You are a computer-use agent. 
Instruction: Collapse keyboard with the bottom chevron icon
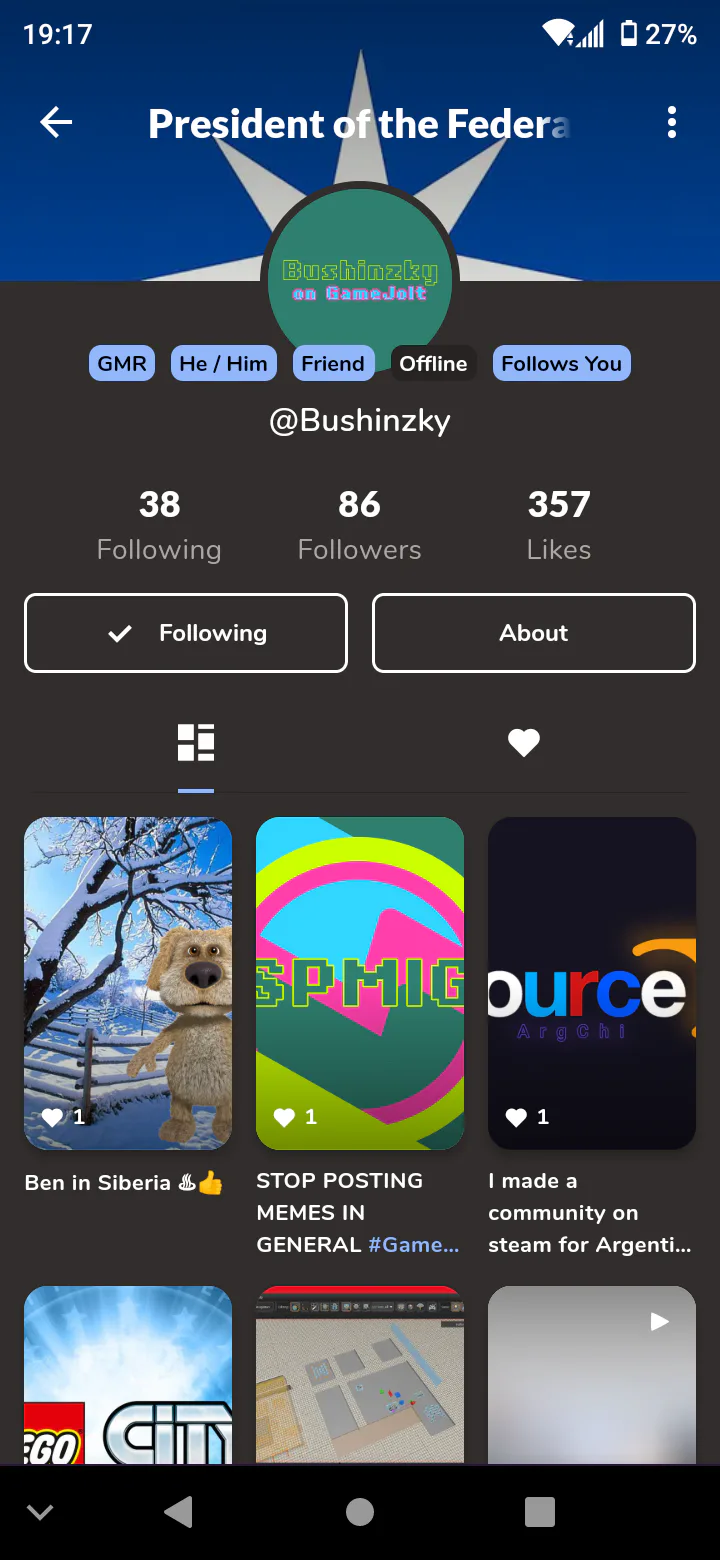[40, 1512]
